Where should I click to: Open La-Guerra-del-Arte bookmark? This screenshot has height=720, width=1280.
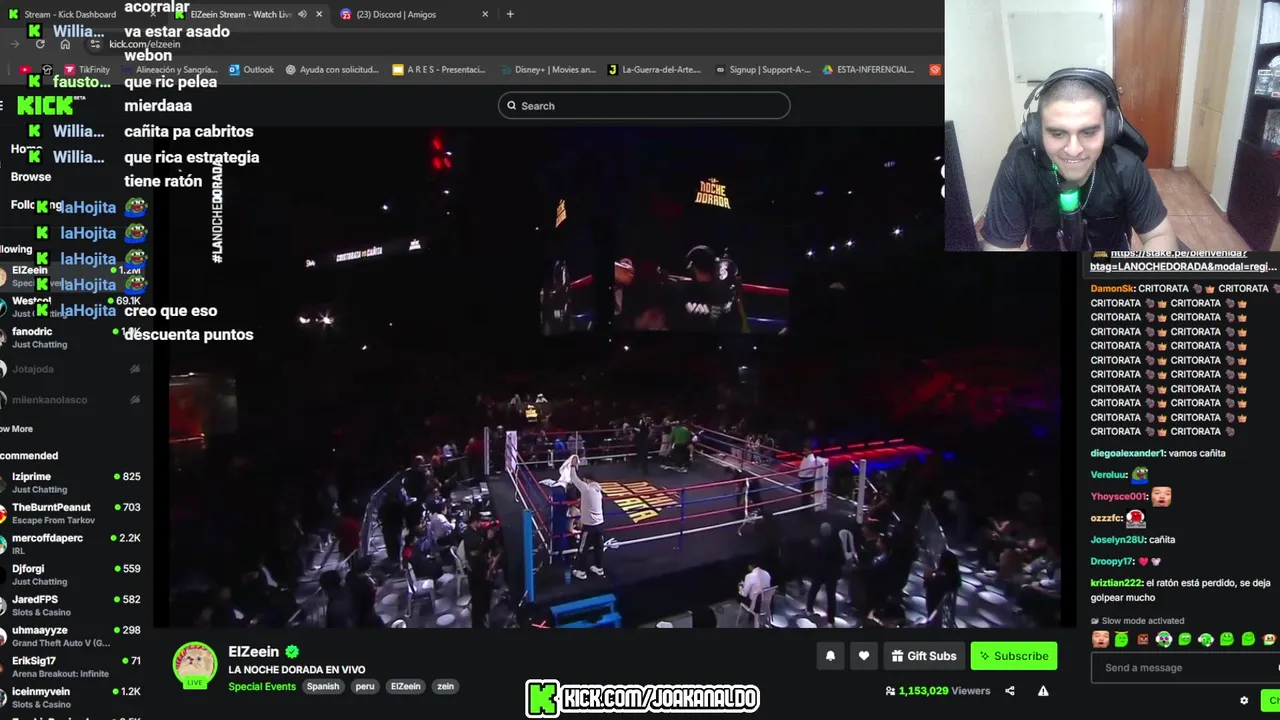tap(654, 70)
